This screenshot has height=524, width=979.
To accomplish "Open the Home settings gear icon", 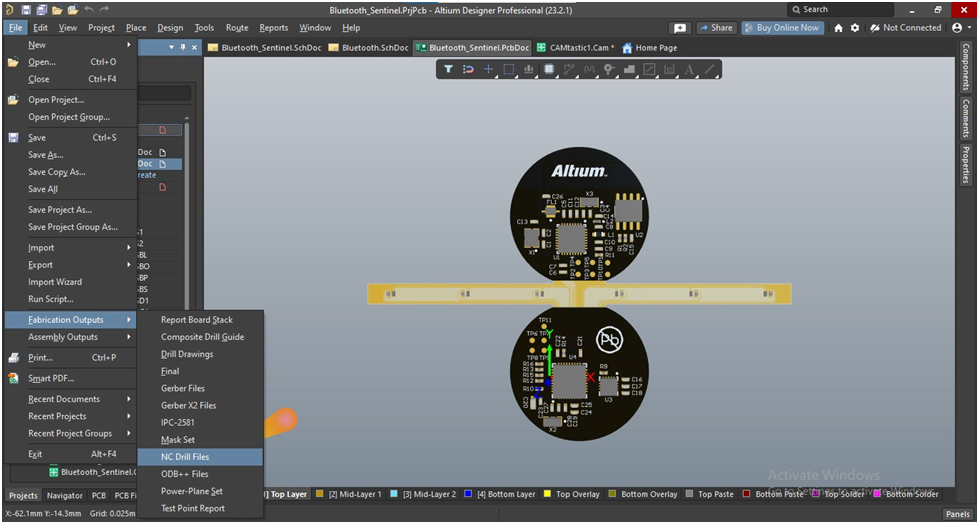I will point(855,28).
